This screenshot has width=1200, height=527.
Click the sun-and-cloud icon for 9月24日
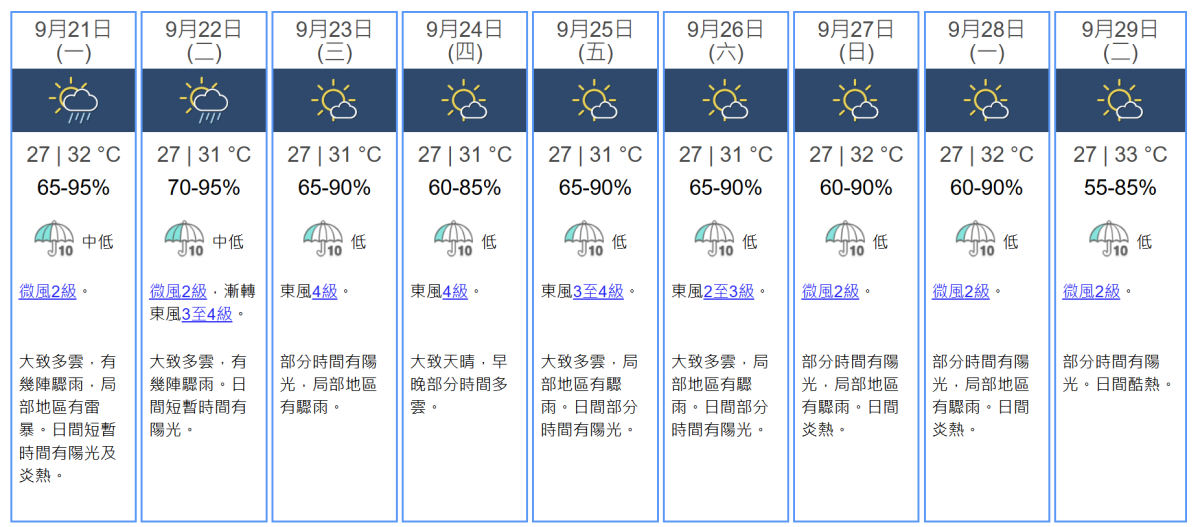465,101
